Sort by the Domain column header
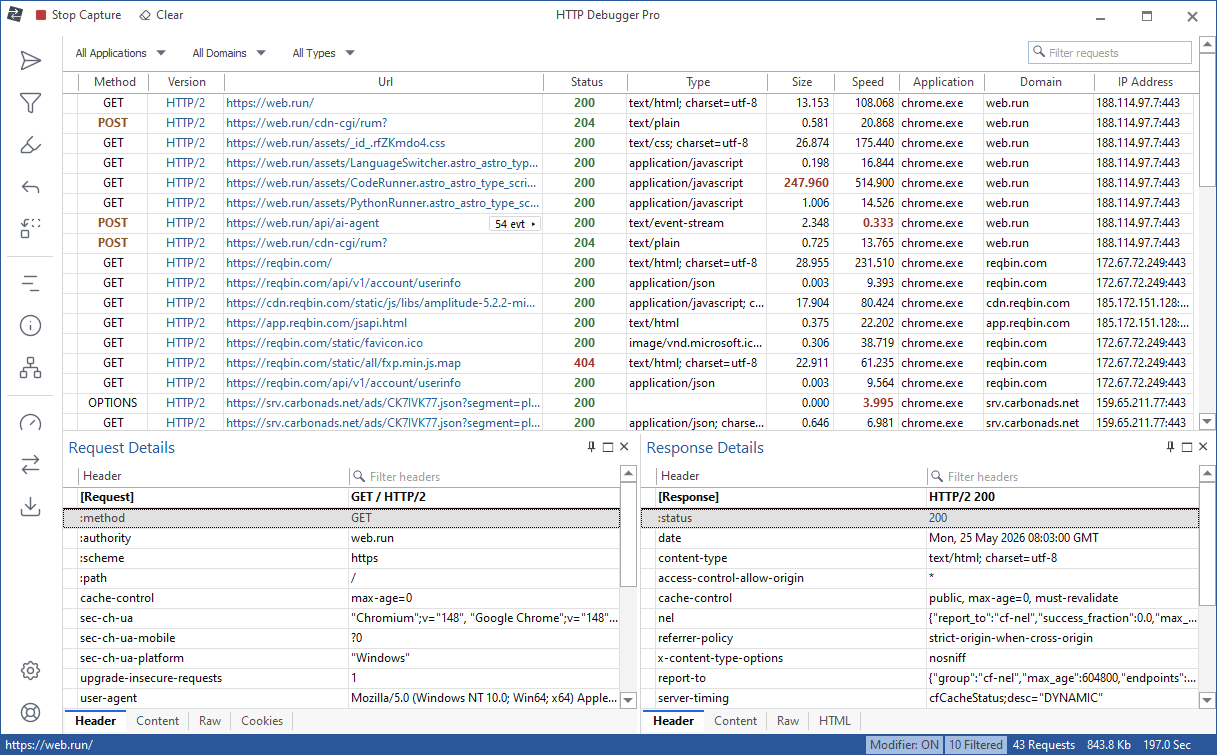 pos(1041,82)
